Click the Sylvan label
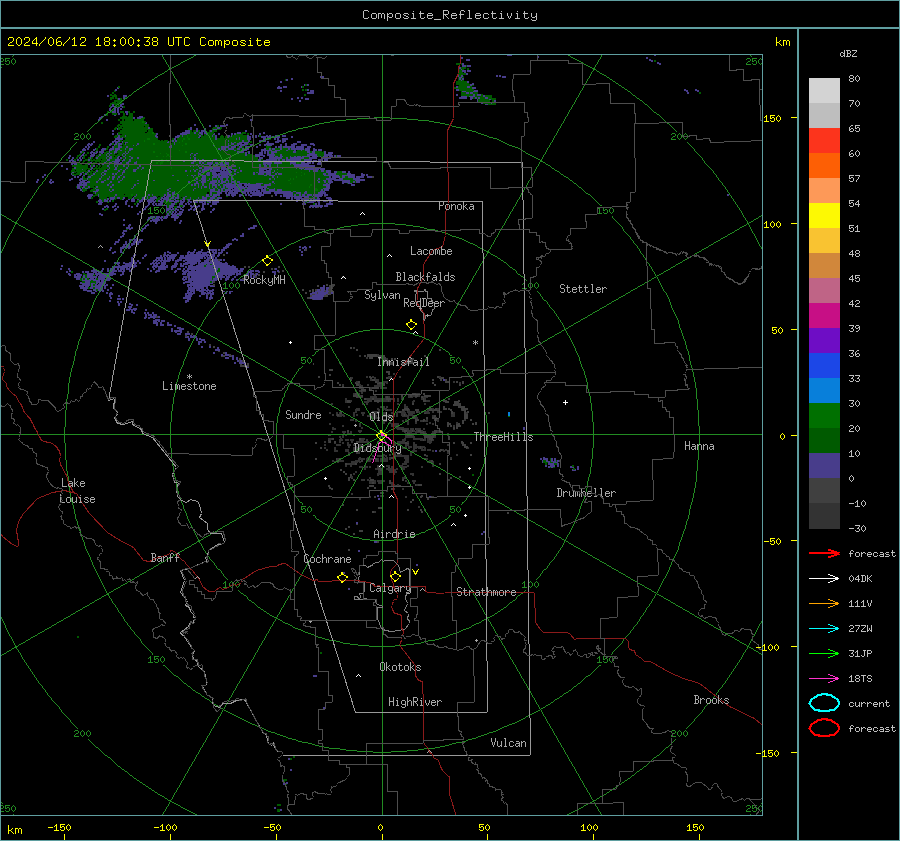Image resolution: width=900 pixels, height=841 pixels. (x=382, y=295)
